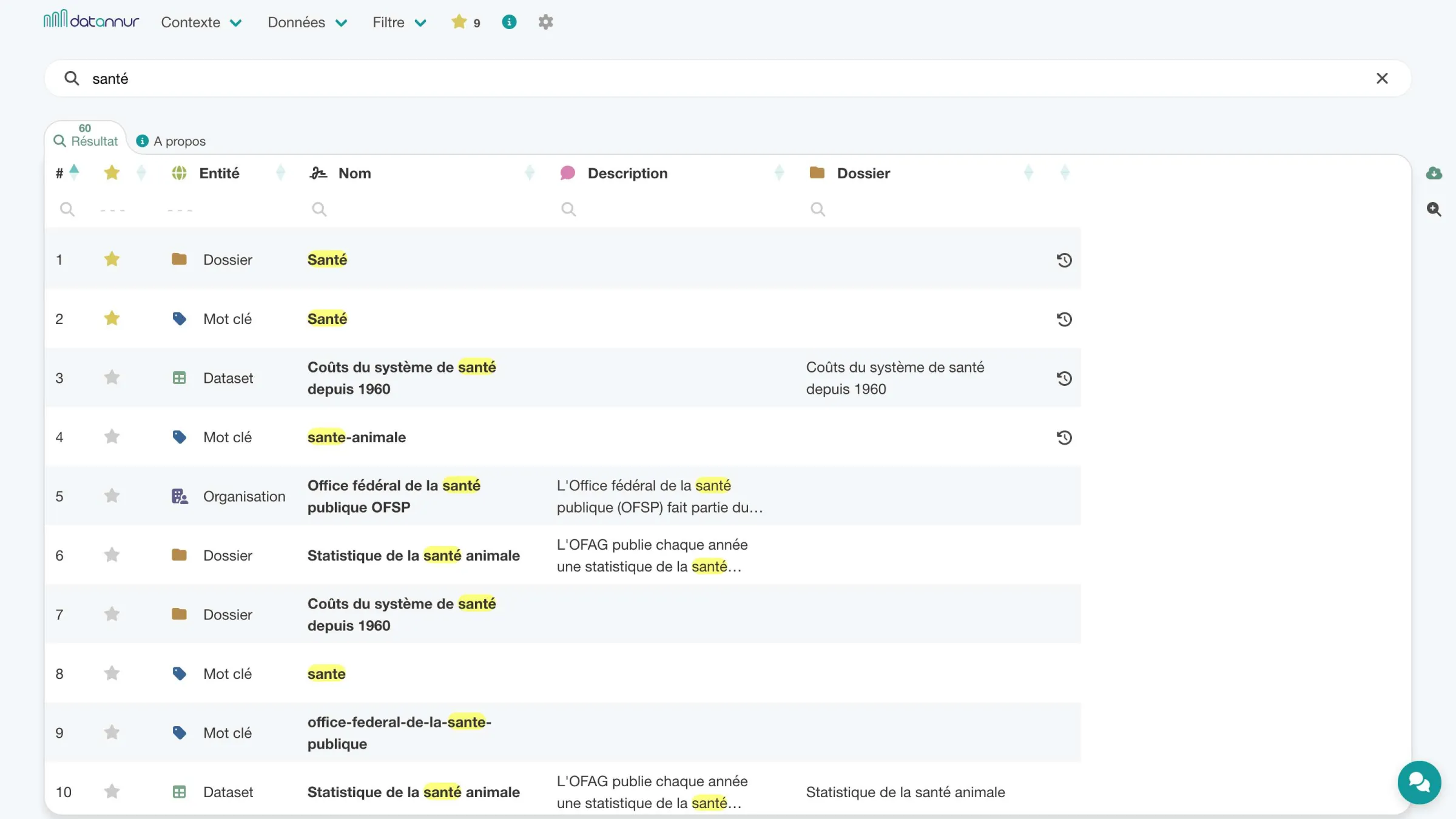The width and height of the screenshot is (1456, 819).
Task: Favorite row 8 sante keyword
Action: coord(112,673)
